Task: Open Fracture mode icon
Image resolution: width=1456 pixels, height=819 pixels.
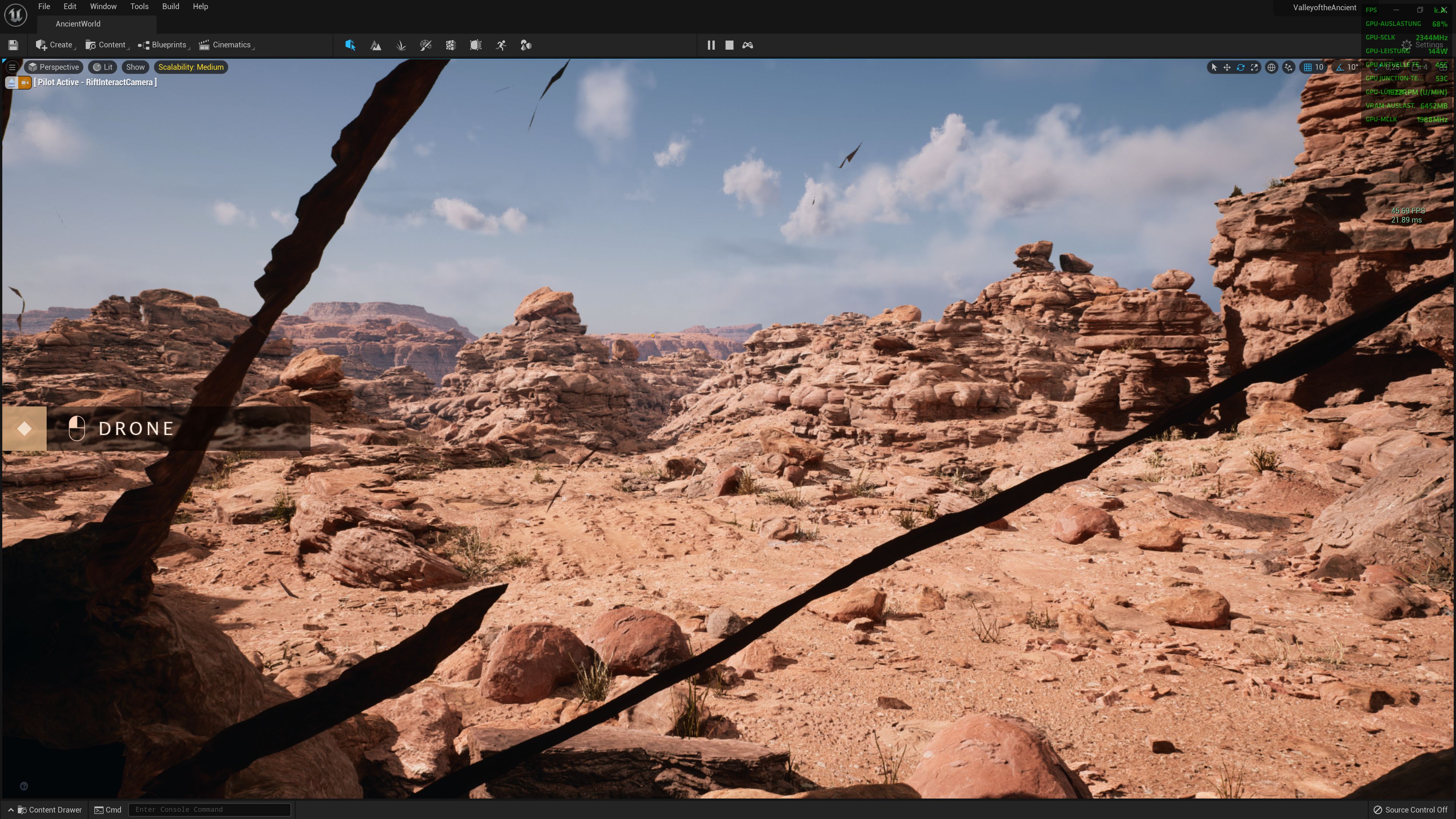Action: coord(450,45)
